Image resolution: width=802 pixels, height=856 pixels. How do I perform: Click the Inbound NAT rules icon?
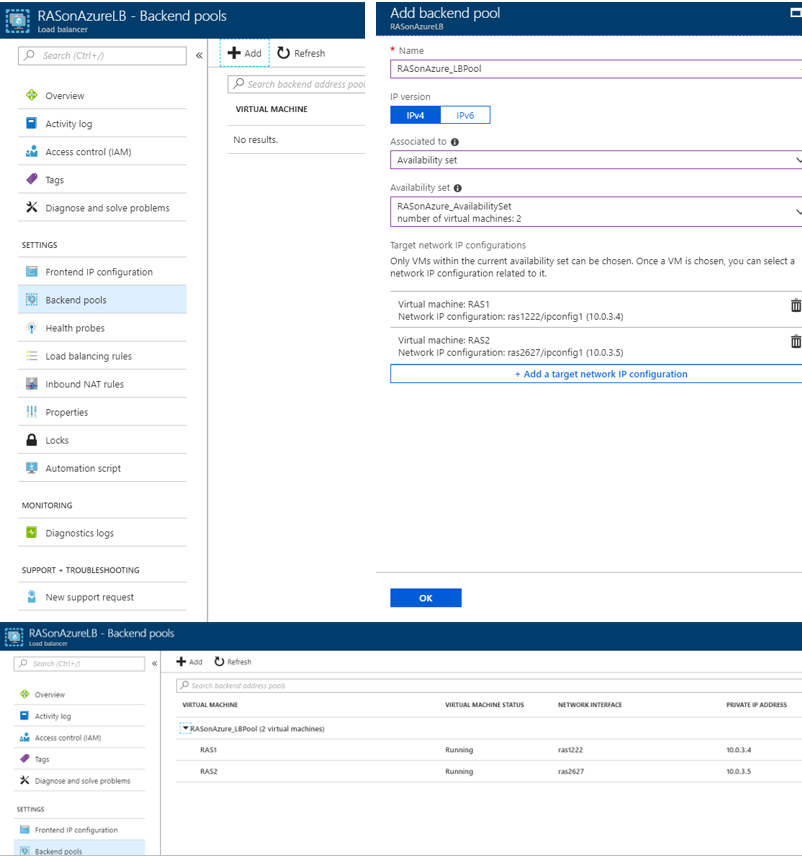coord(31,384)
